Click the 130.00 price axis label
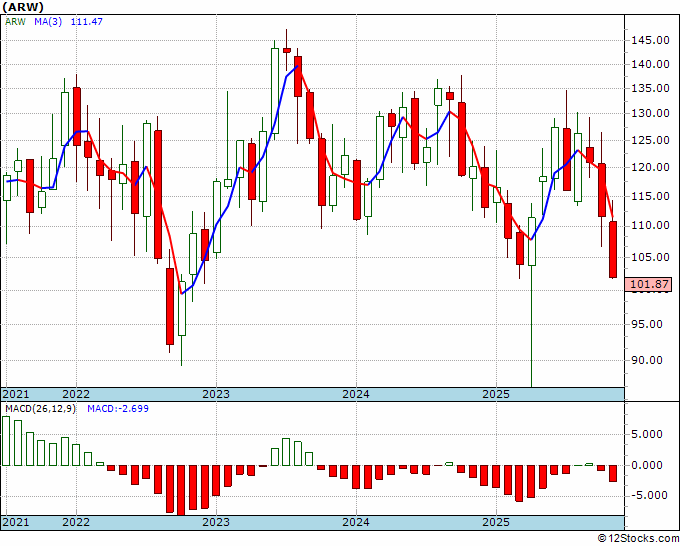The height and width of the screenshot is (546, 680). tap(650, 114)
